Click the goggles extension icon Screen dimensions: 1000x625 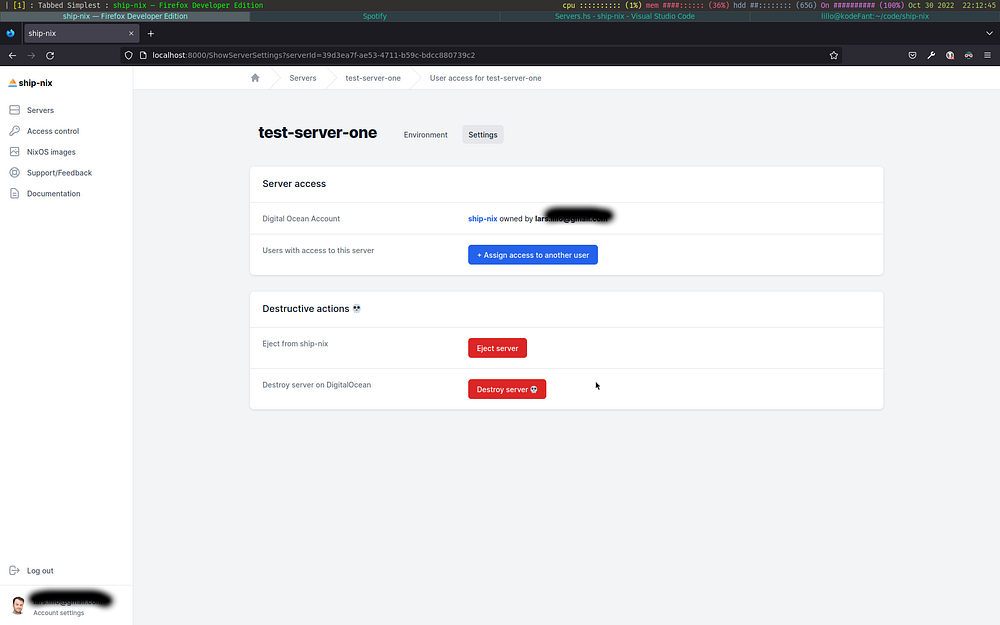[969, 55]
